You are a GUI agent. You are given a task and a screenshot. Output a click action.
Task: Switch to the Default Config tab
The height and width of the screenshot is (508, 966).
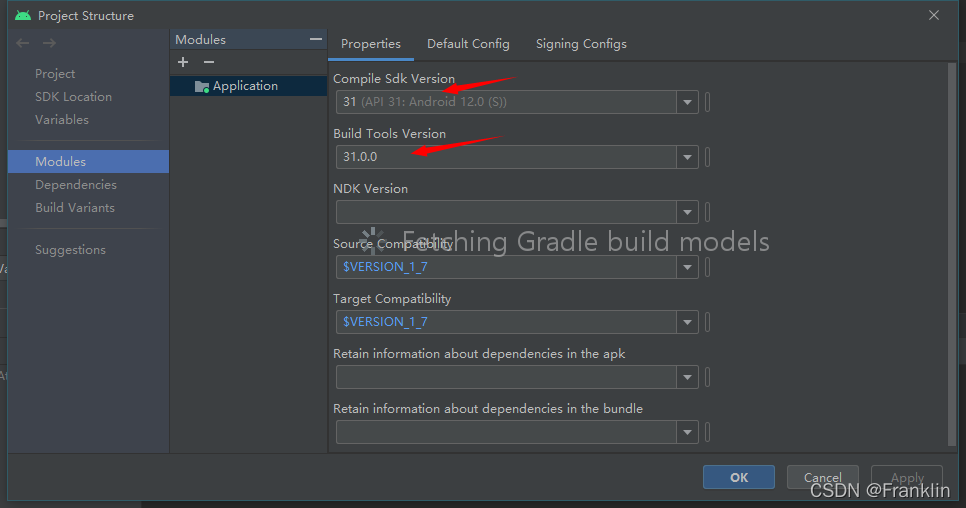[x=468, y=44]
